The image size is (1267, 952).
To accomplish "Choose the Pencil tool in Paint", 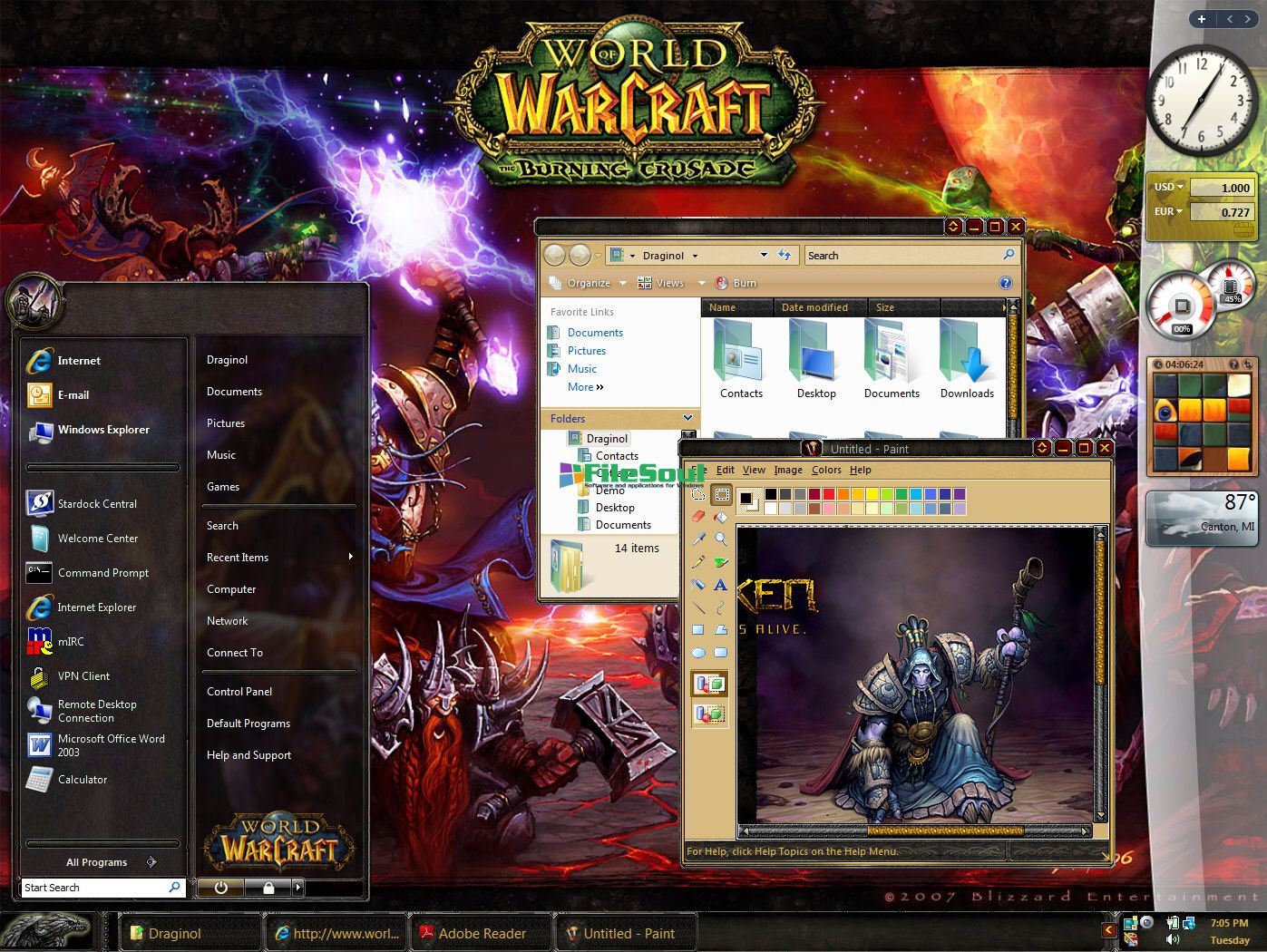I will tap(698, 562).
